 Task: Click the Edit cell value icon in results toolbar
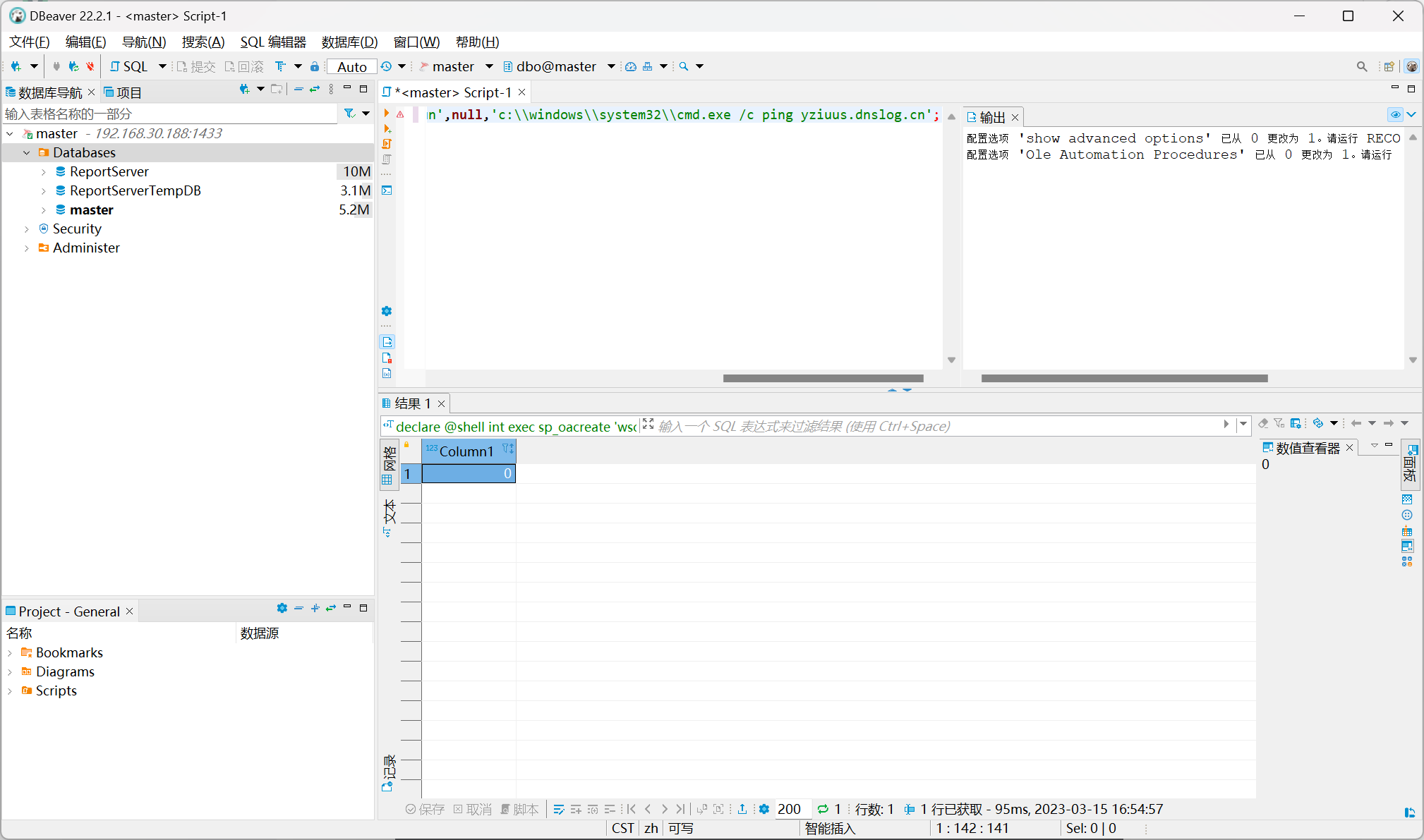click(559, 809)
